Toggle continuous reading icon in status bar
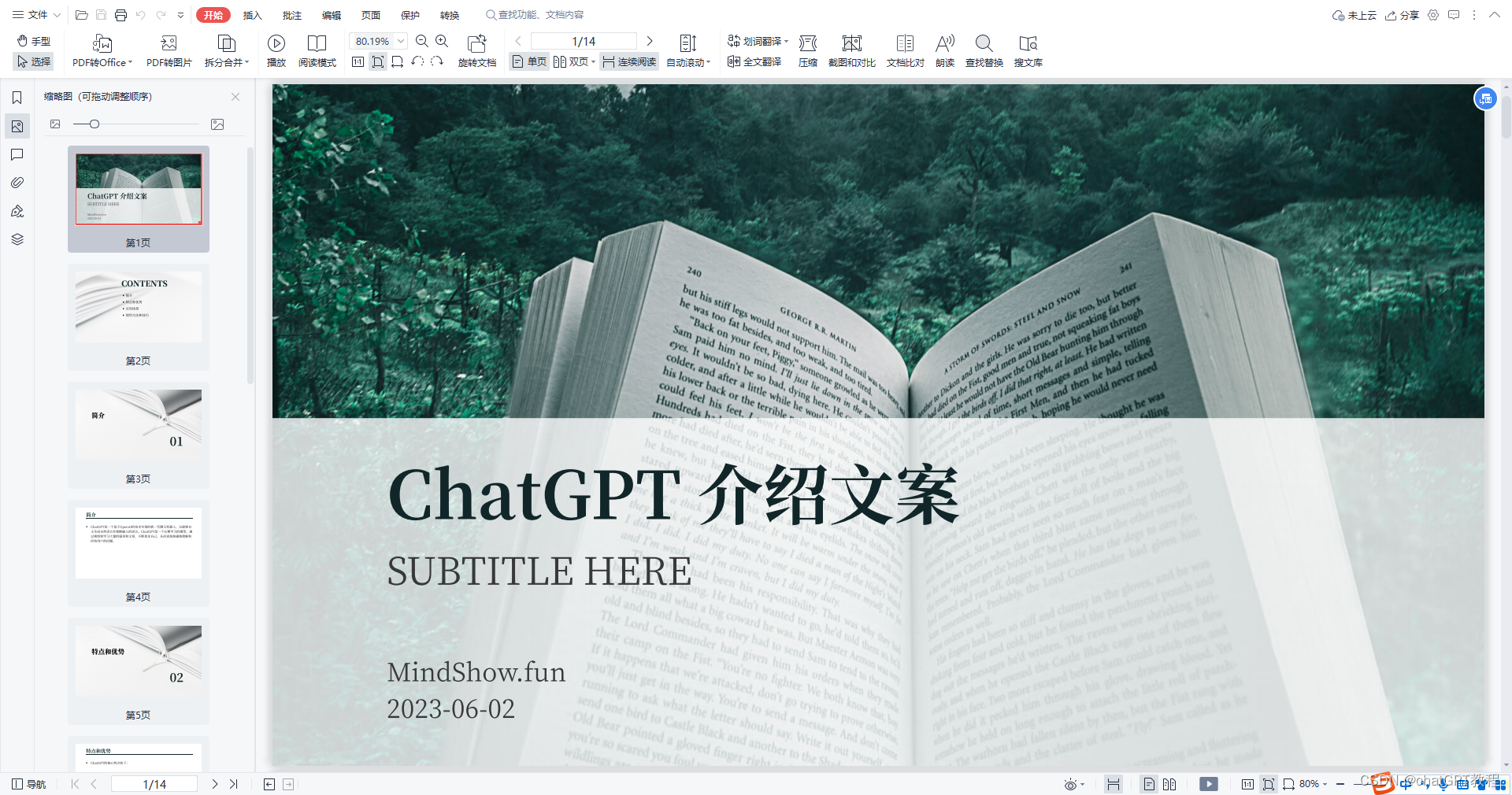This screenshot has height=795, width=1512. coord(1113,784)
